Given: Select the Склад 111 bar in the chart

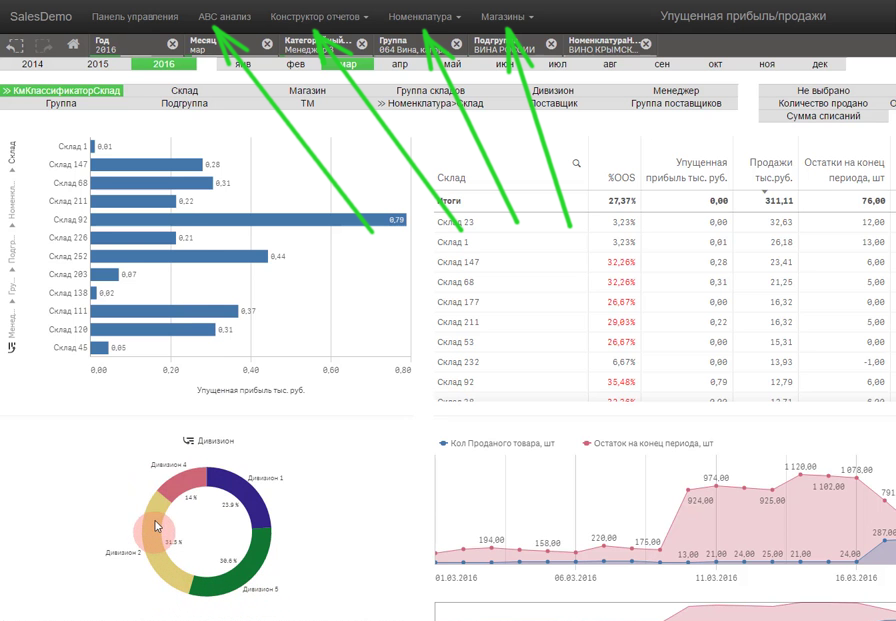Looking at the screenshot, I should [x=165, y=311].
